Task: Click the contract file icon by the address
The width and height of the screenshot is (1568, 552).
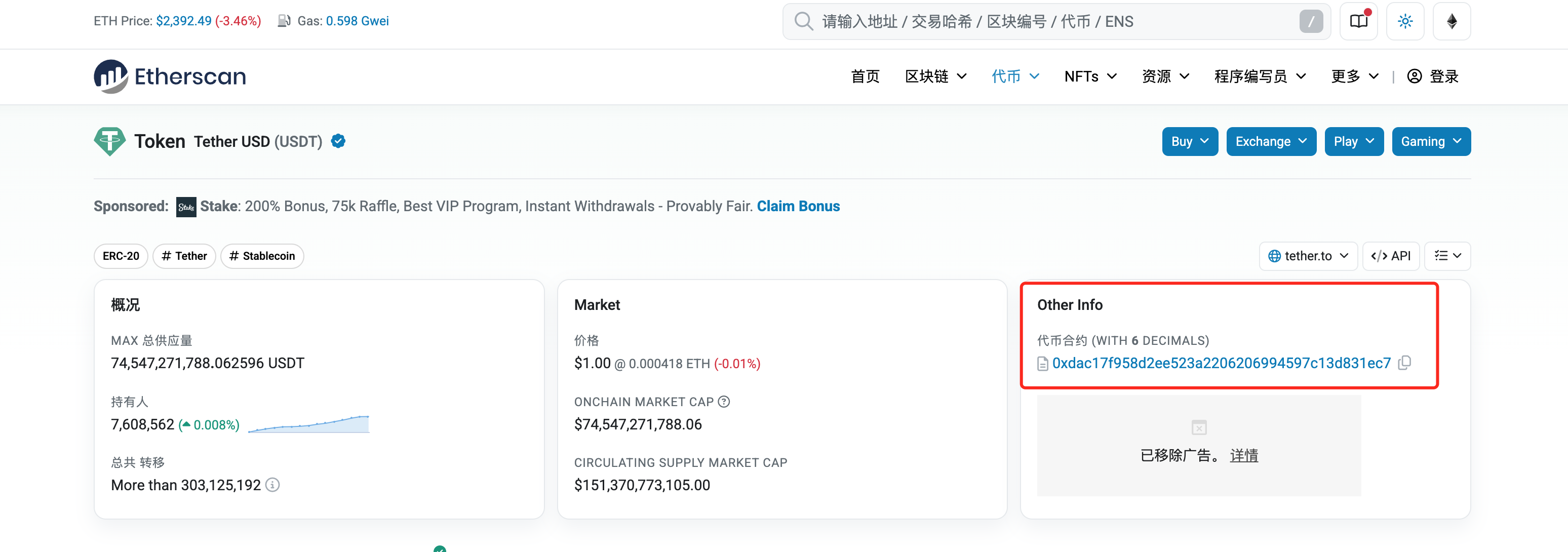Action: (1043, 364)
